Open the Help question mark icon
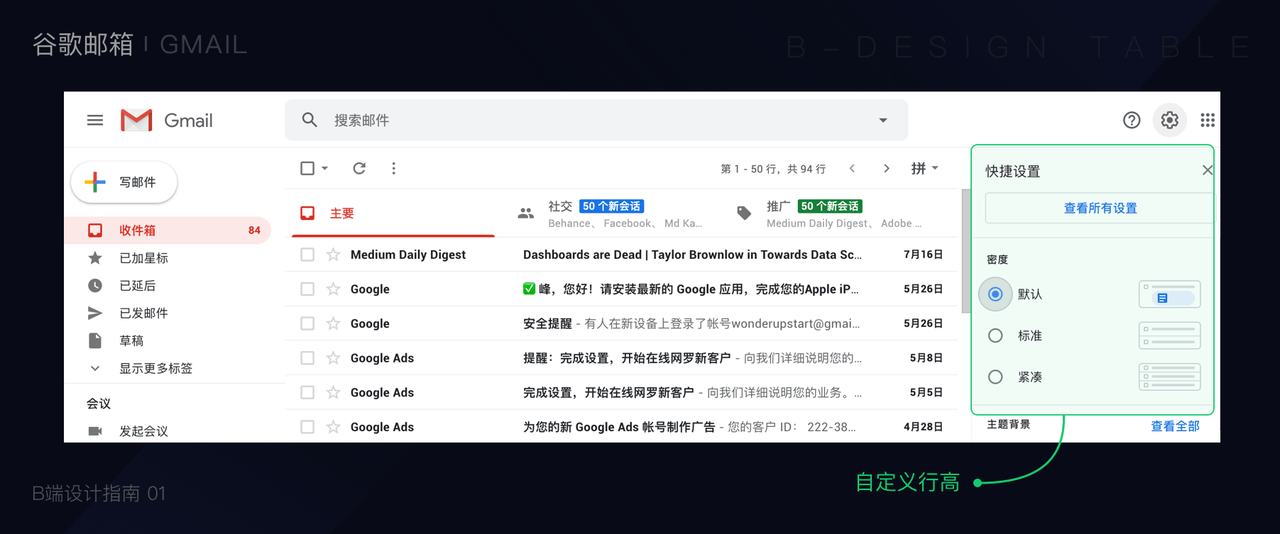This screenshot has width=1280, height=534. 1132,120
